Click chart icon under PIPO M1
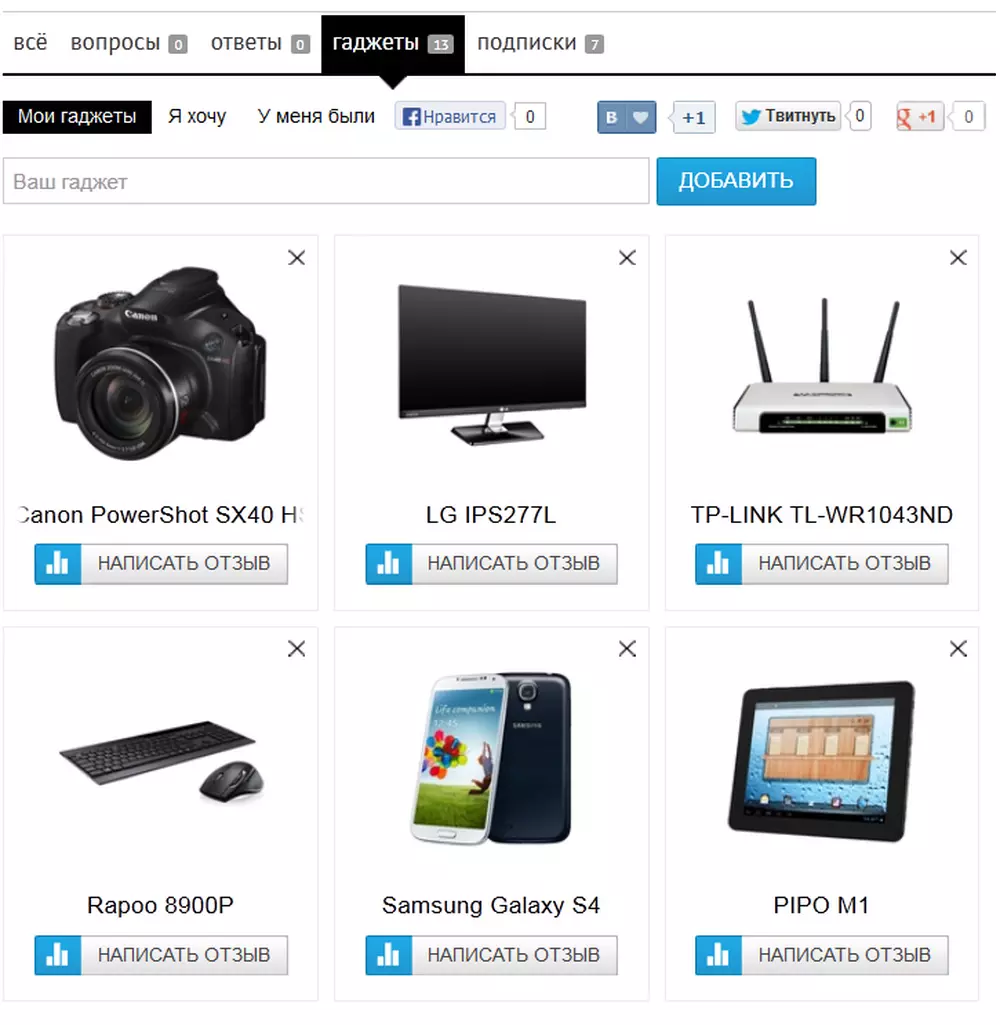1000x1025 pixels. [718, 955]
